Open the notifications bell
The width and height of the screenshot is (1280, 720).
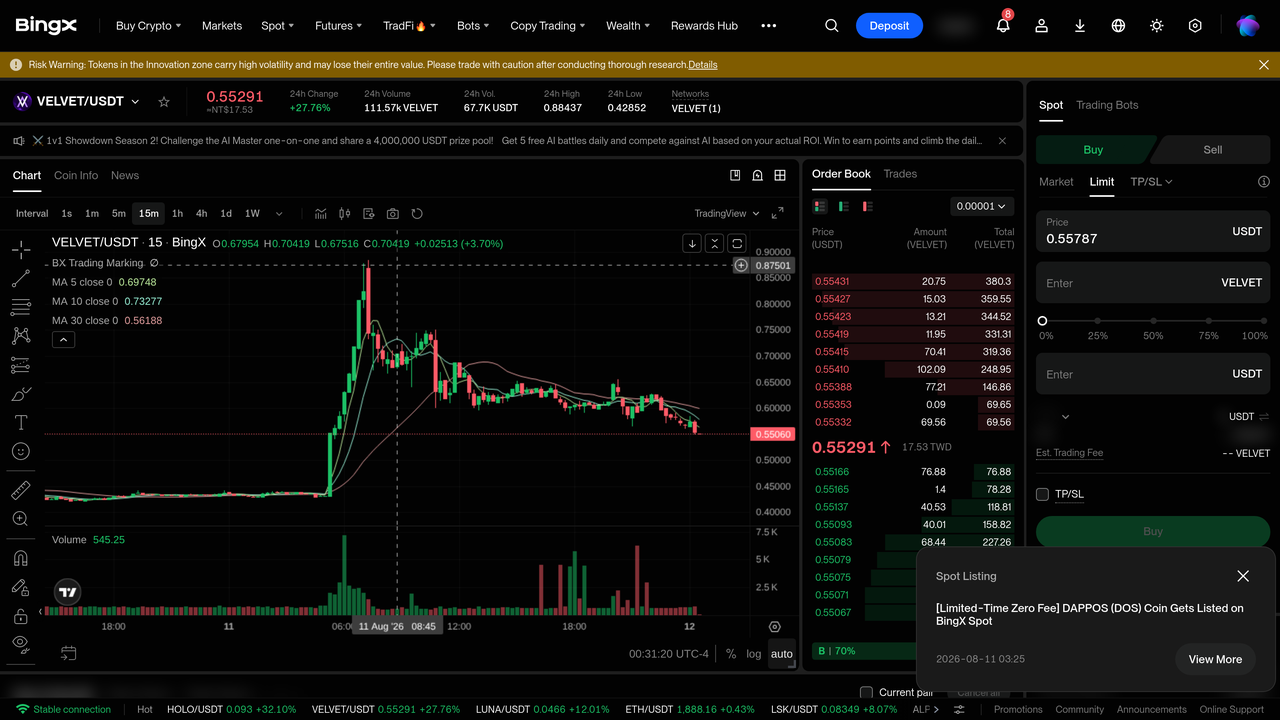pos(1003,26)
